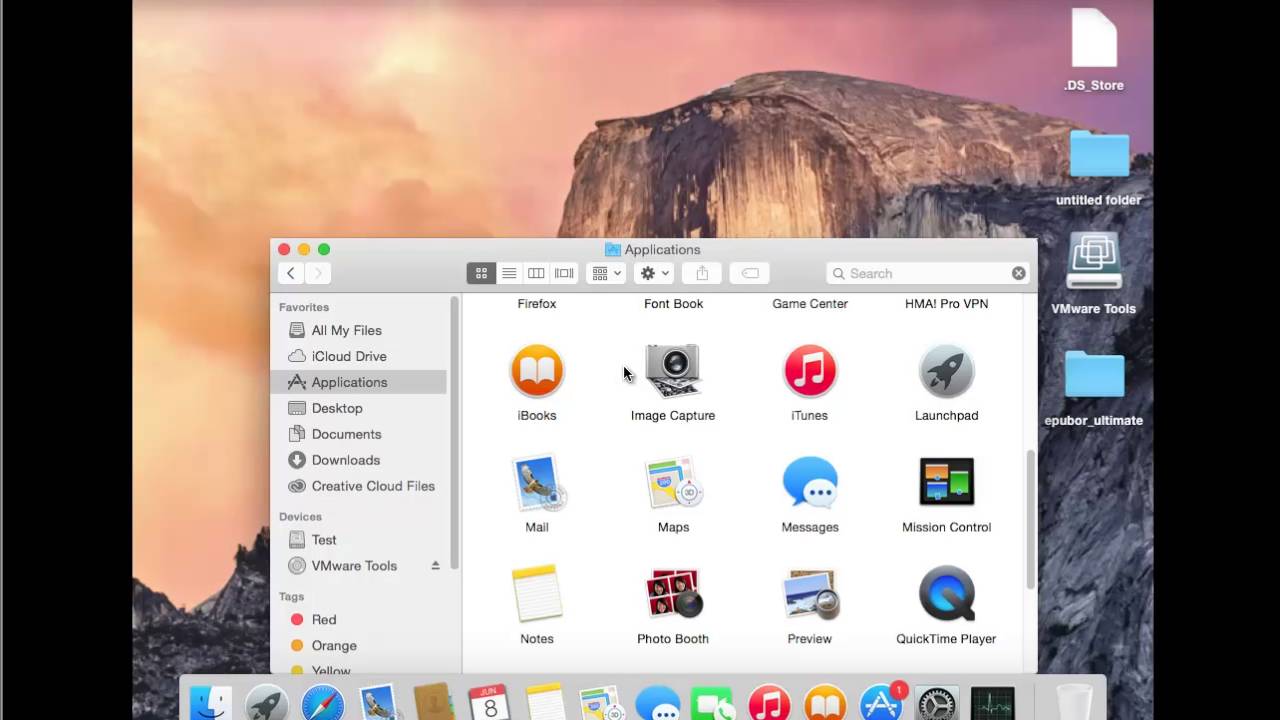Click the HMA! Pro VPN label
This screenshot has width=1280, height=720.
click(946, 304)
